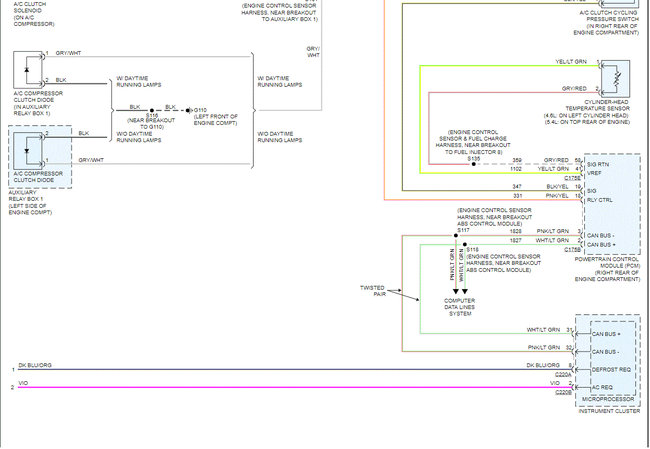Viewport: 650px width, 449px height.
Task: Select the 'INSTRUMENT CLUSTER' label
Action: (x=609, y=411)
